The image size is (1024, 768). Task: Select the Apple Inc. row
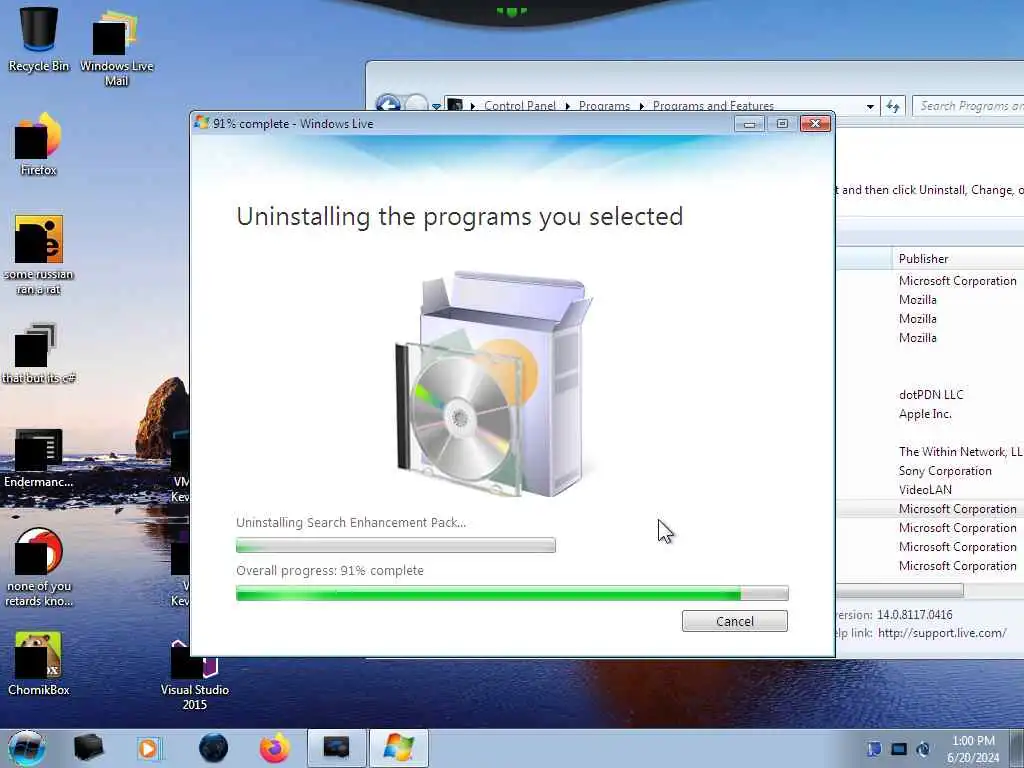point(925,413)
